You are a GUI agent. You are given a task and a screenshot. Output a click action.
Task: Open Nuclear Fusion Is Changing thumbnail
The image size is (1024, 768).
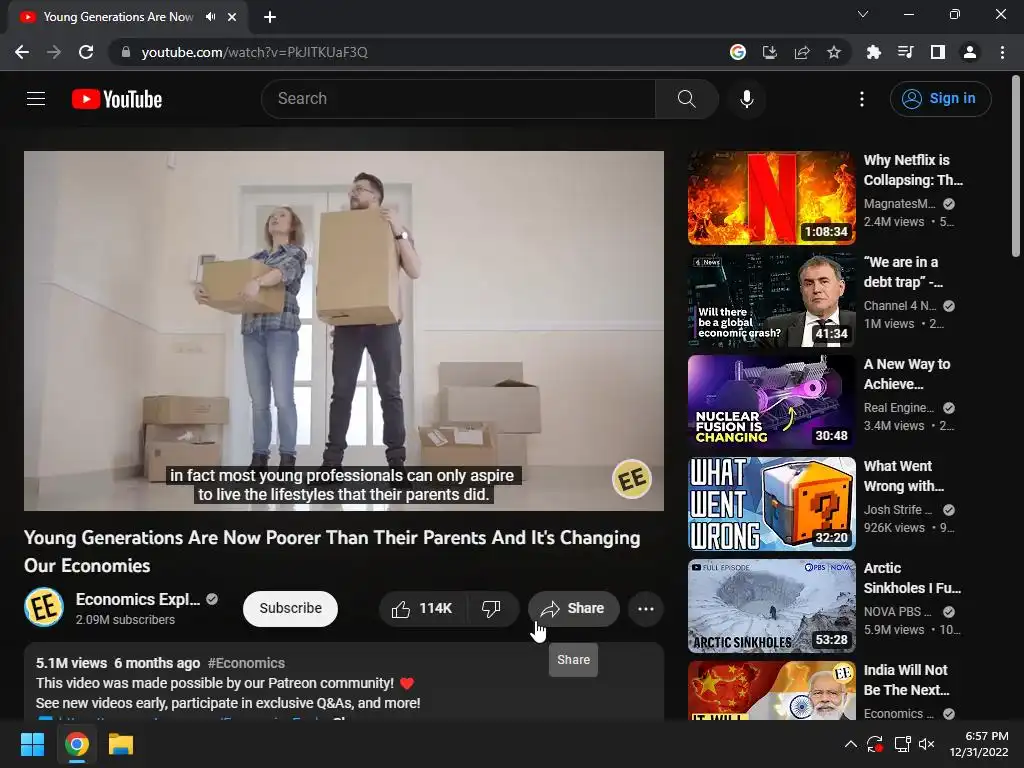click(x=771, y=402)
